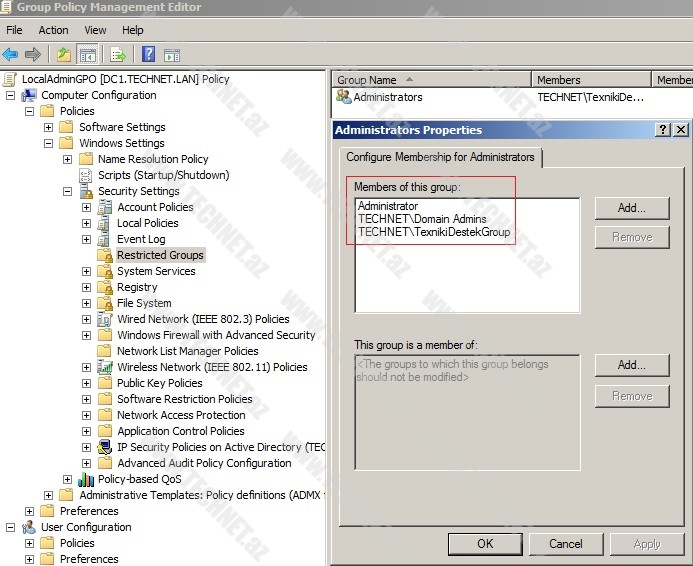Toggle Show/Hide Console Tree toolbar icon
The height and width of the screenshot is (566, 693).
tap(88, 55)
